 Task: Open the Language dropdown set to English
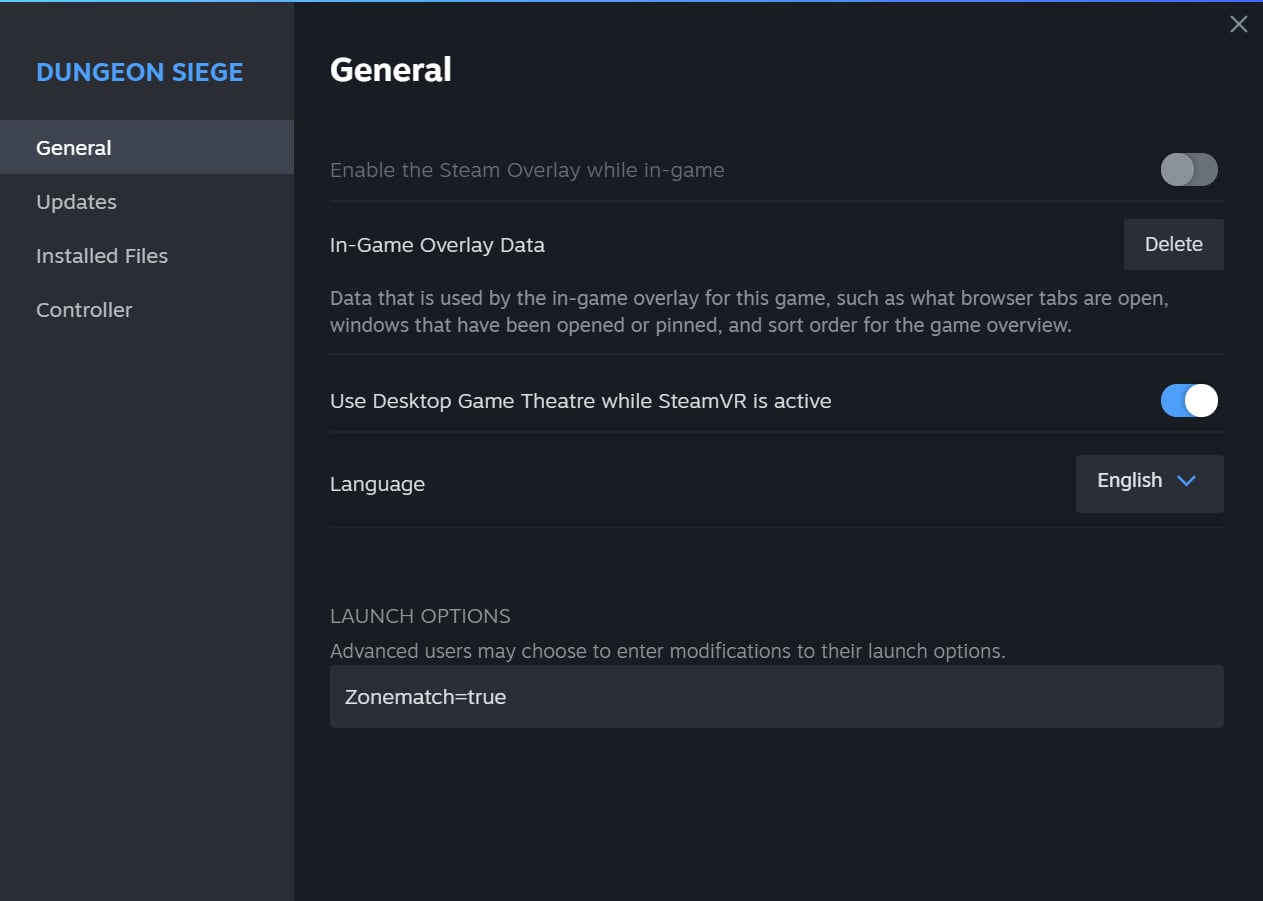click(x=1148, y=484)
